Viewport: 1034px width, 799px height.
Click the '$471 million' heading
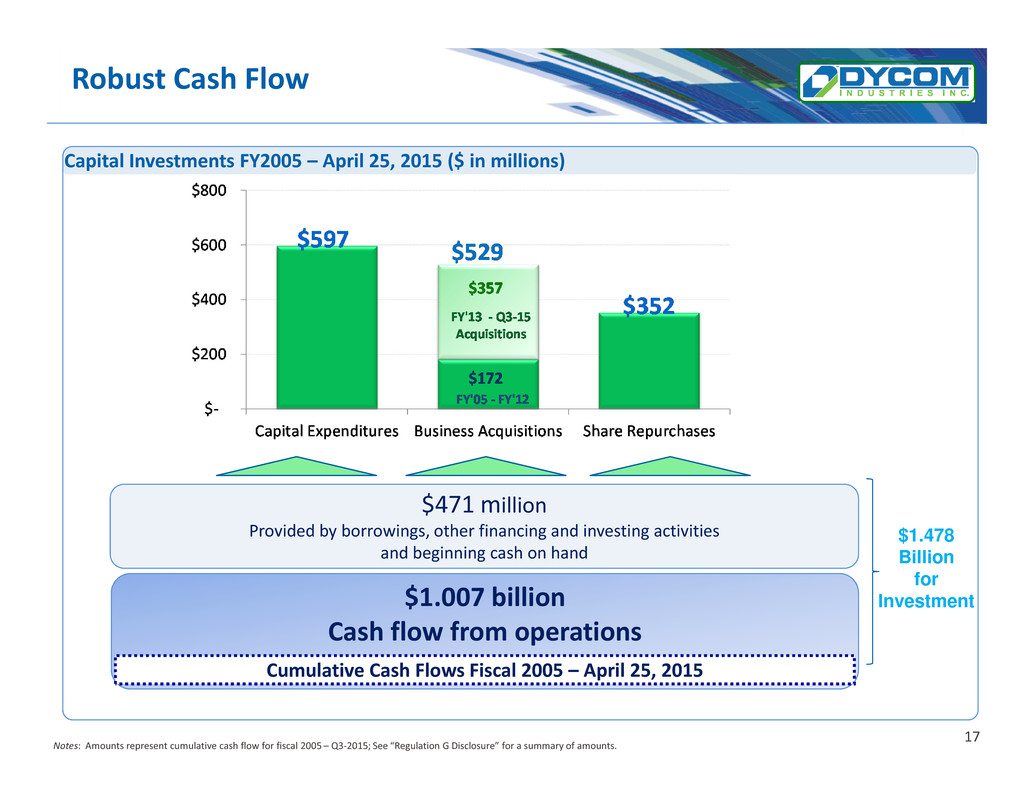pyautogui.click(x=484, y=505)
